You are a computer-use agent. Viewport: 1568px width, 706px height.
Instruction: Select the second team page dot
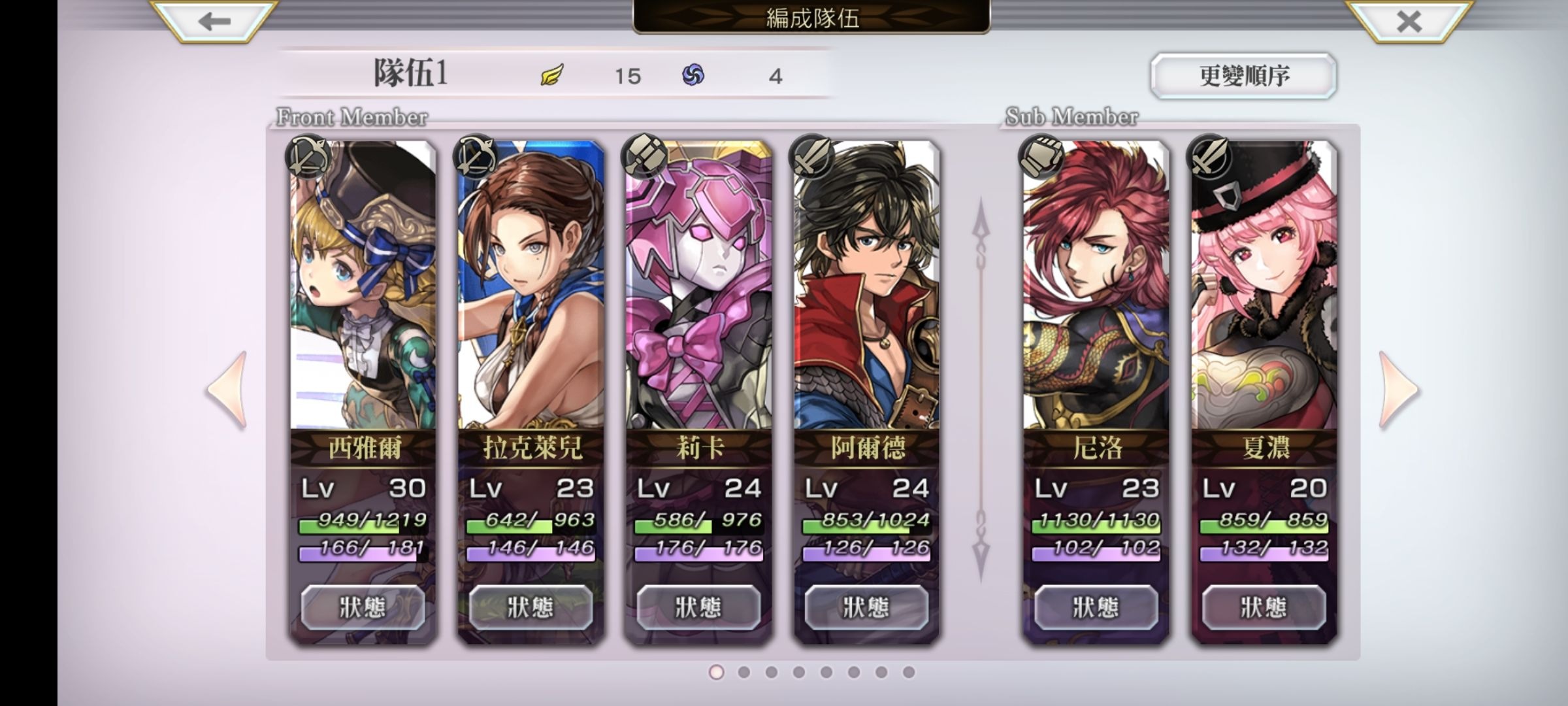click(x=743, y=672)
